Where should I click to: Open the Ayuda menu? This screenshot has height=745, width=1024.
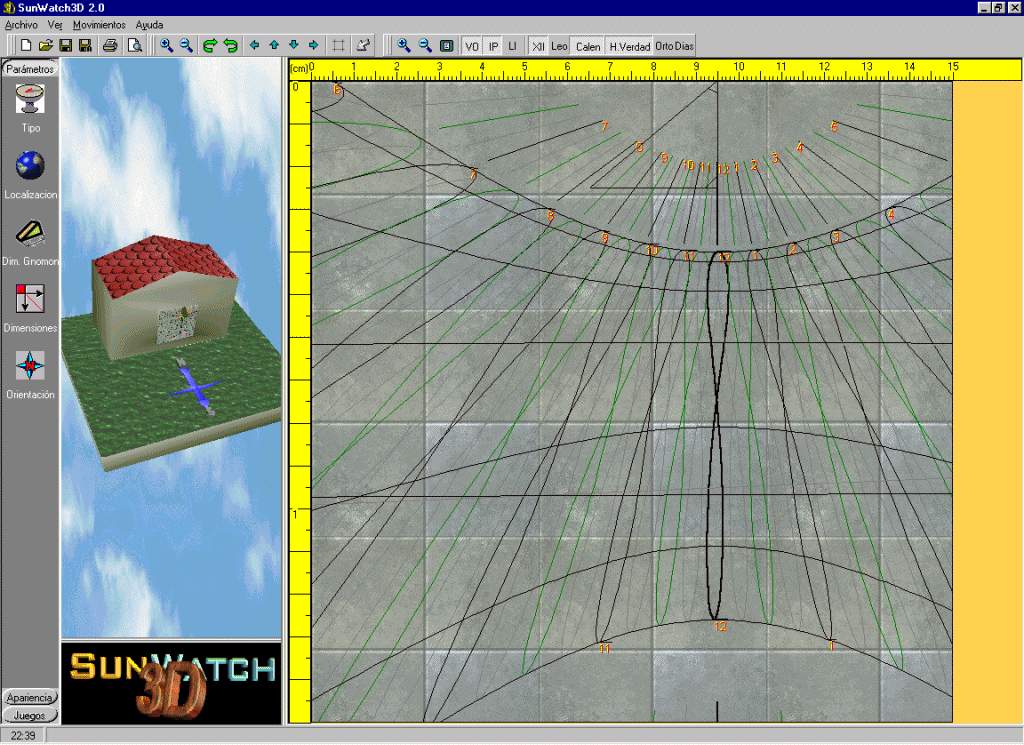149,24
